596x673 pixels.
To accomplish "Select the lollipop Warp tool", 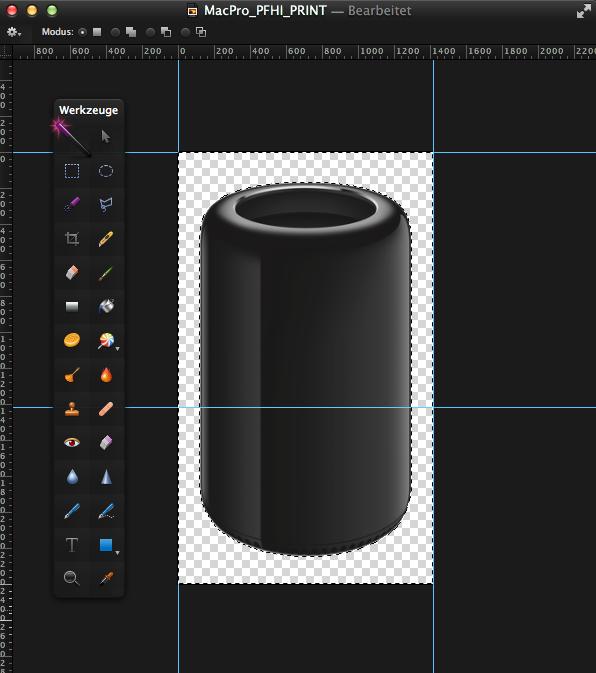I will (x=106, y=340).
